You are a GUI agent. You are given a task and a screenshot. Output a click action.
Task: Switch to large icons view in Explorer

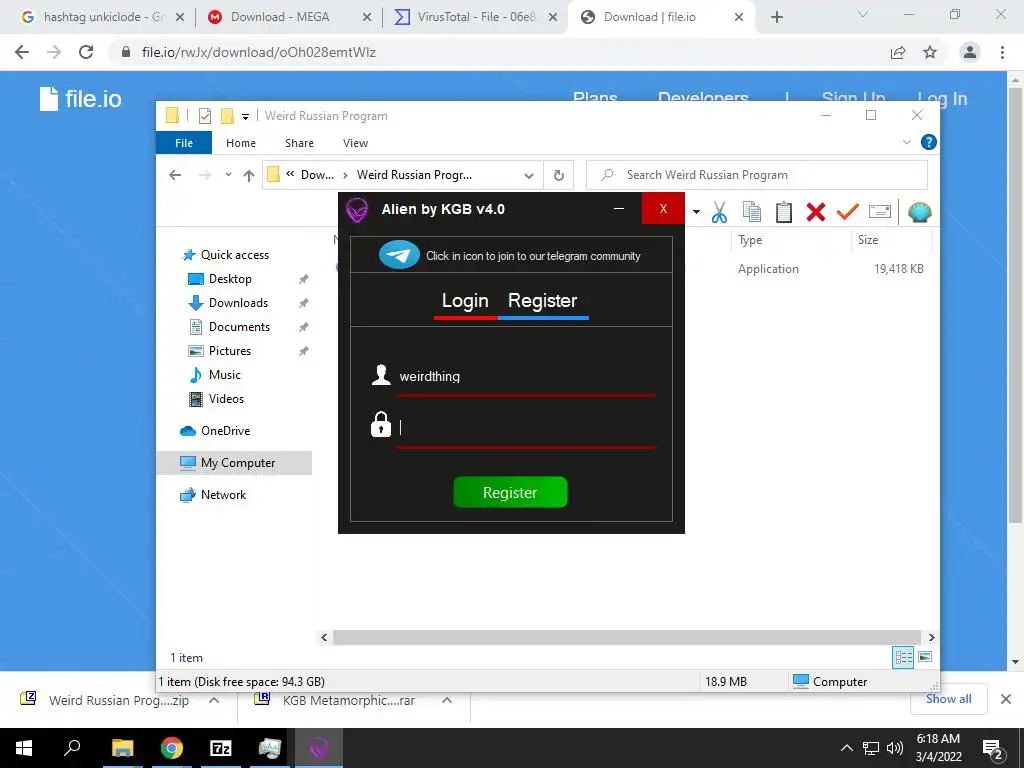(925, 657)
